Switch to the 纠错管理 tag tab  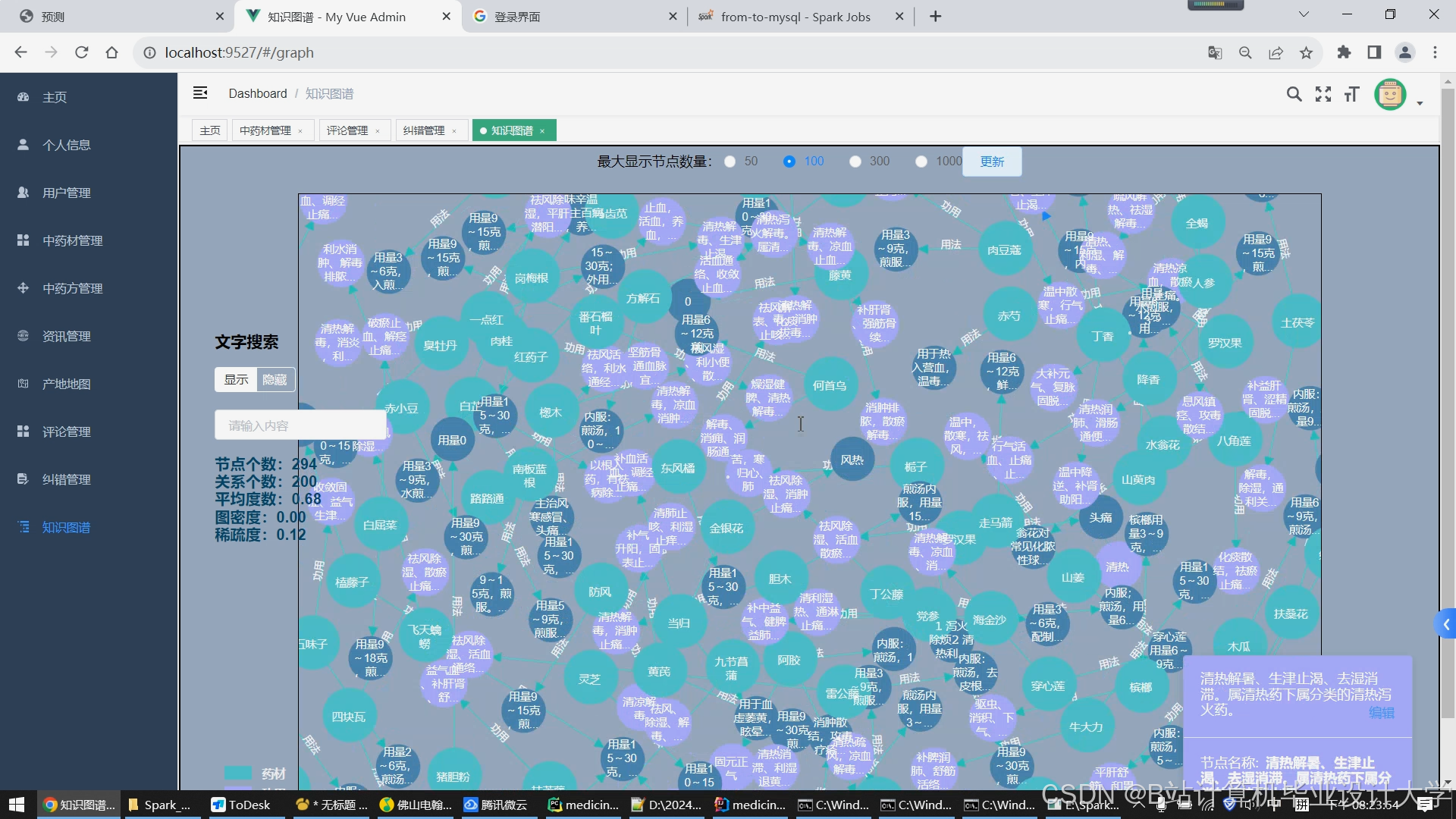424,130
